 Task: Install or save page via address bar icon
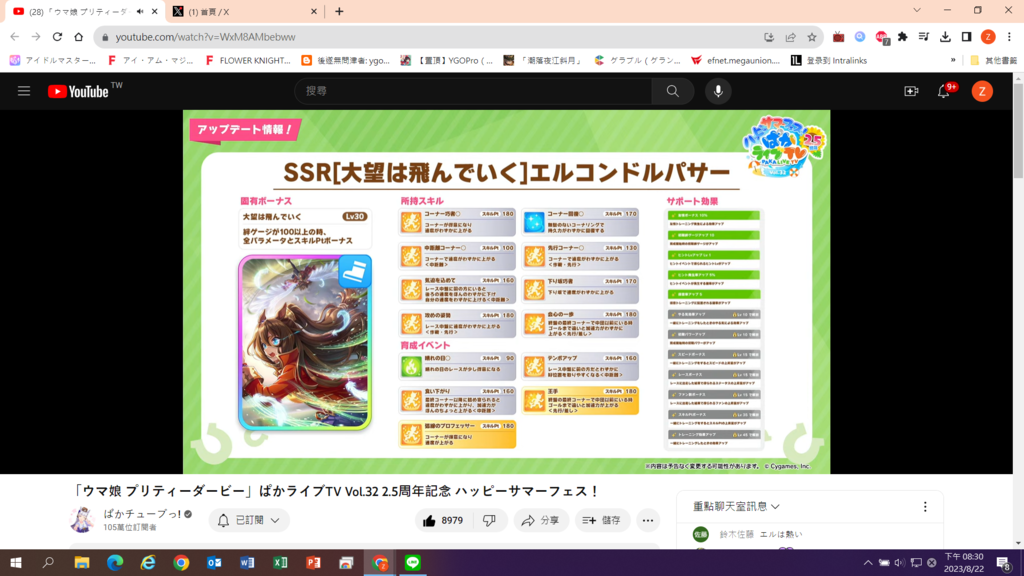pyautogui.click(x=769, y=37)
